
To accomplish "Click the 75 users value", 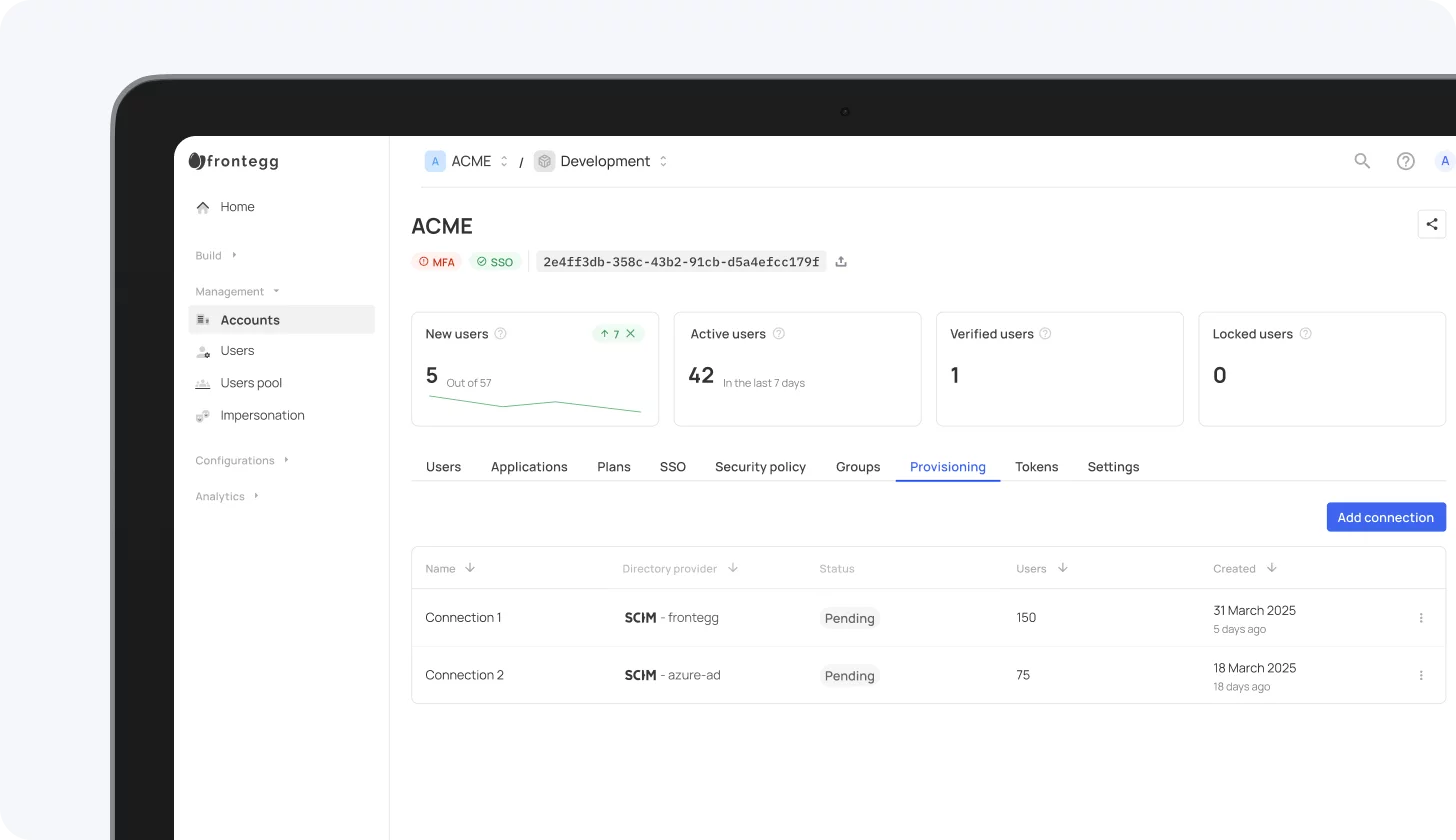I will [1023, 675].
